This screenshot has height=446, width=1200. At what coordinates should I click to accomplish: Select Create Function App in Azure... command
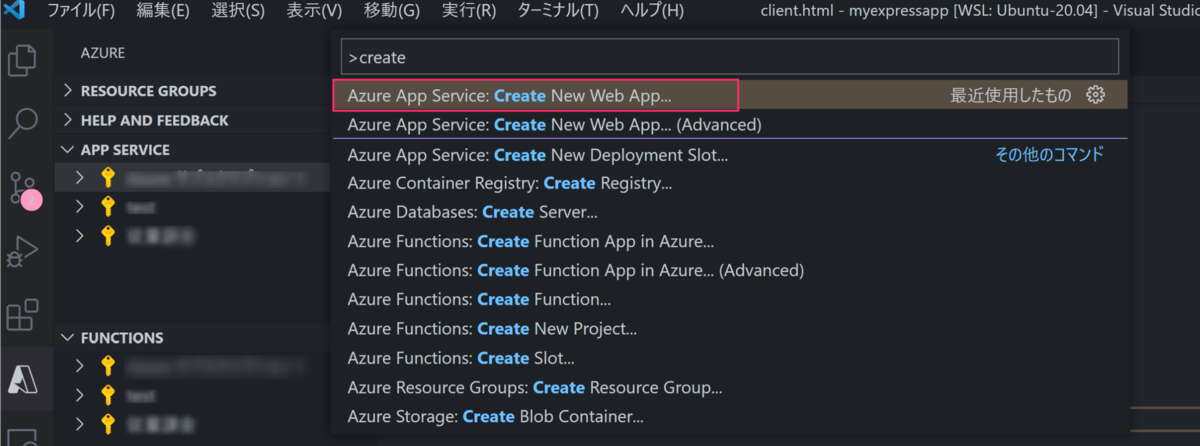point(730,241)
